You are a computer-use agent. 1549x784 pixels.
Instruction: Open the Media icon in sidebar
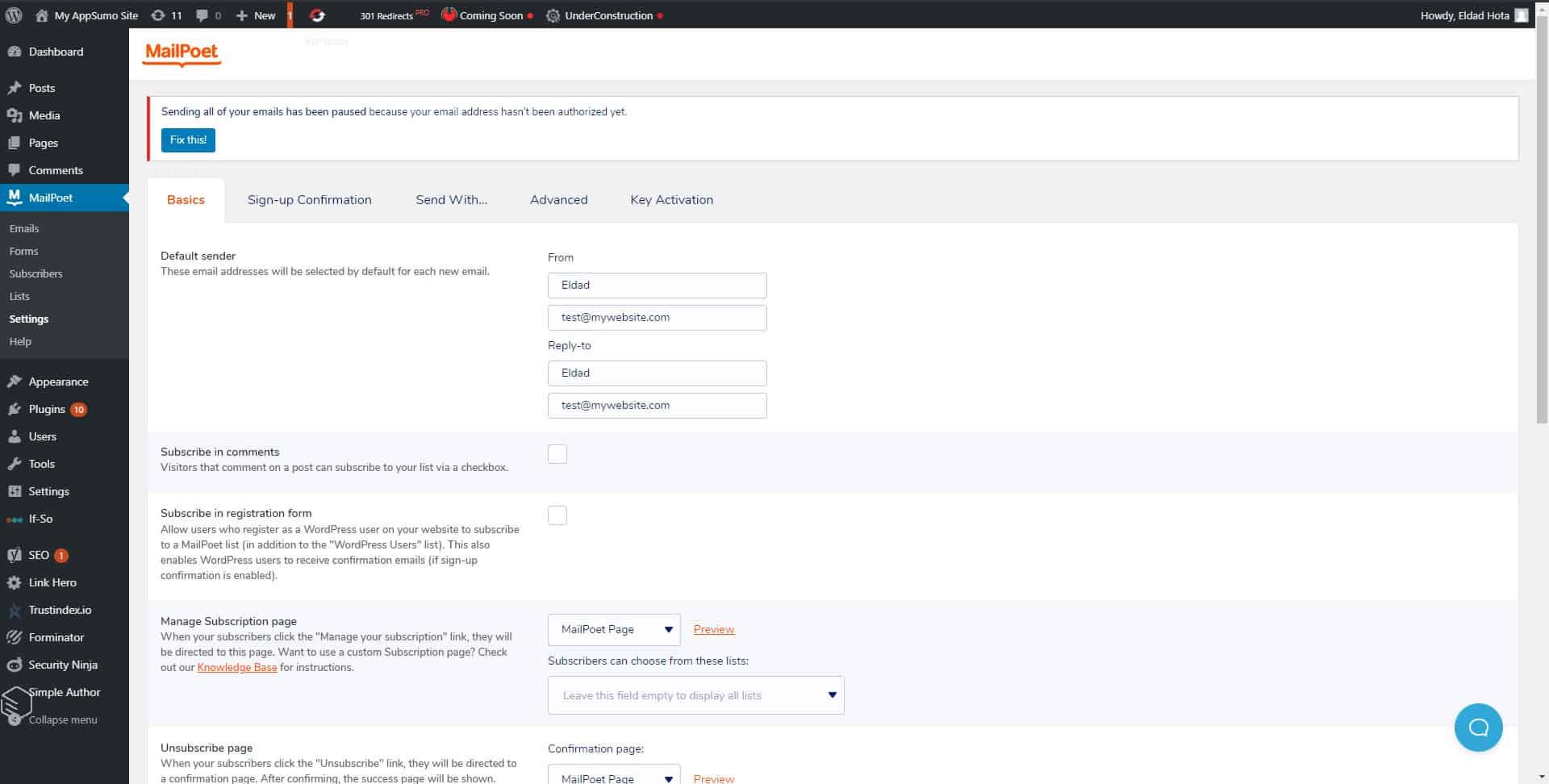14,115
